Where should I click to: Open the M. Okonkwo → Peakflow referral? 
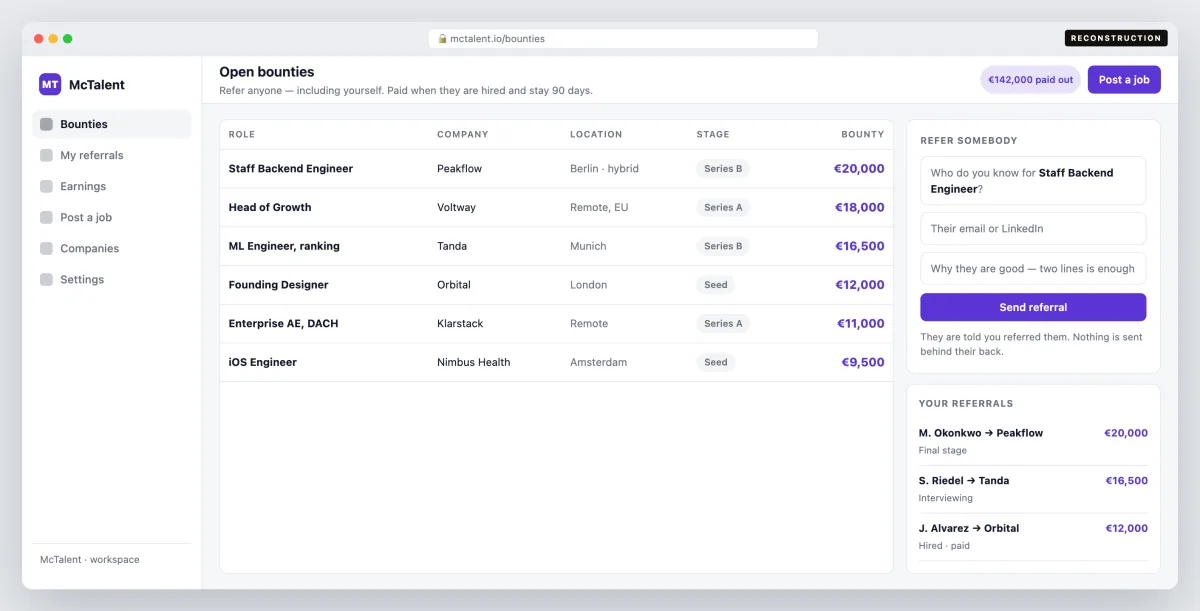[x=1033, y=441]
